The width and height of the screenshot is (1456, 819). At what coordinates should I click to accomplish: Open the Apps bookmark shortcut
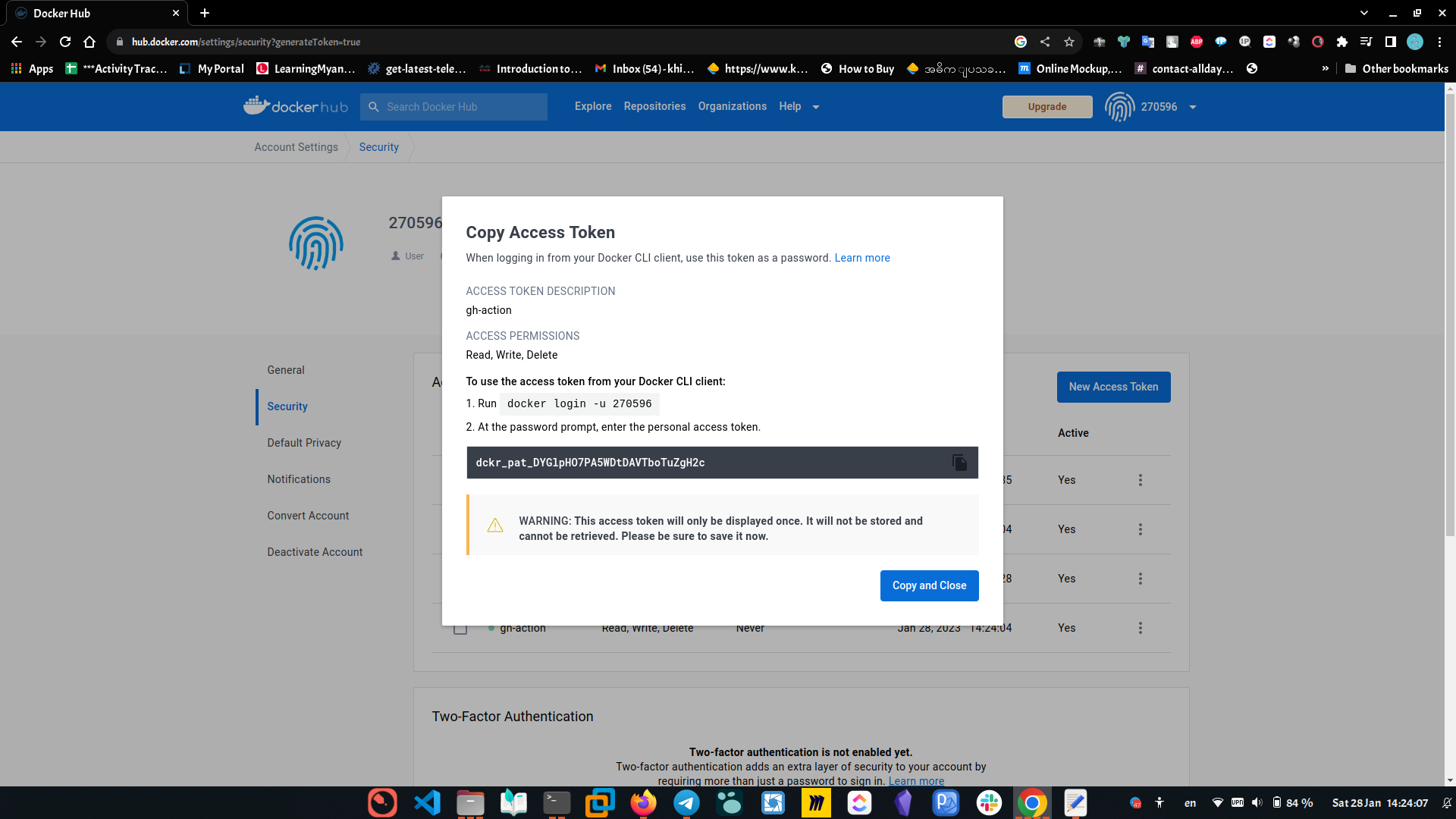click(32, 68)
